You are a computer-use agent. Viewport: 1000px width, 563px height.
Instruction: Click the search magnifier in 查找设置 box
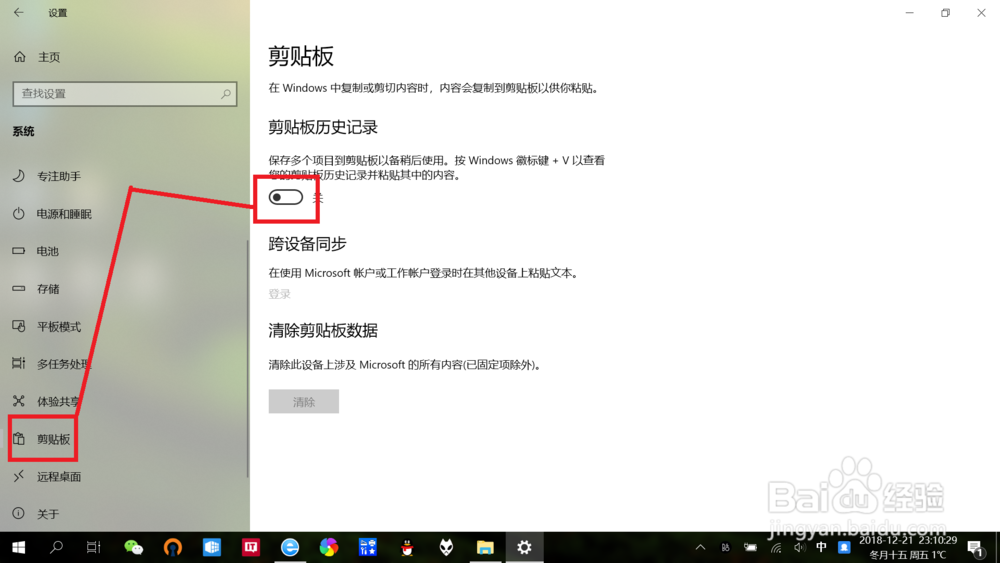point(226,94)
